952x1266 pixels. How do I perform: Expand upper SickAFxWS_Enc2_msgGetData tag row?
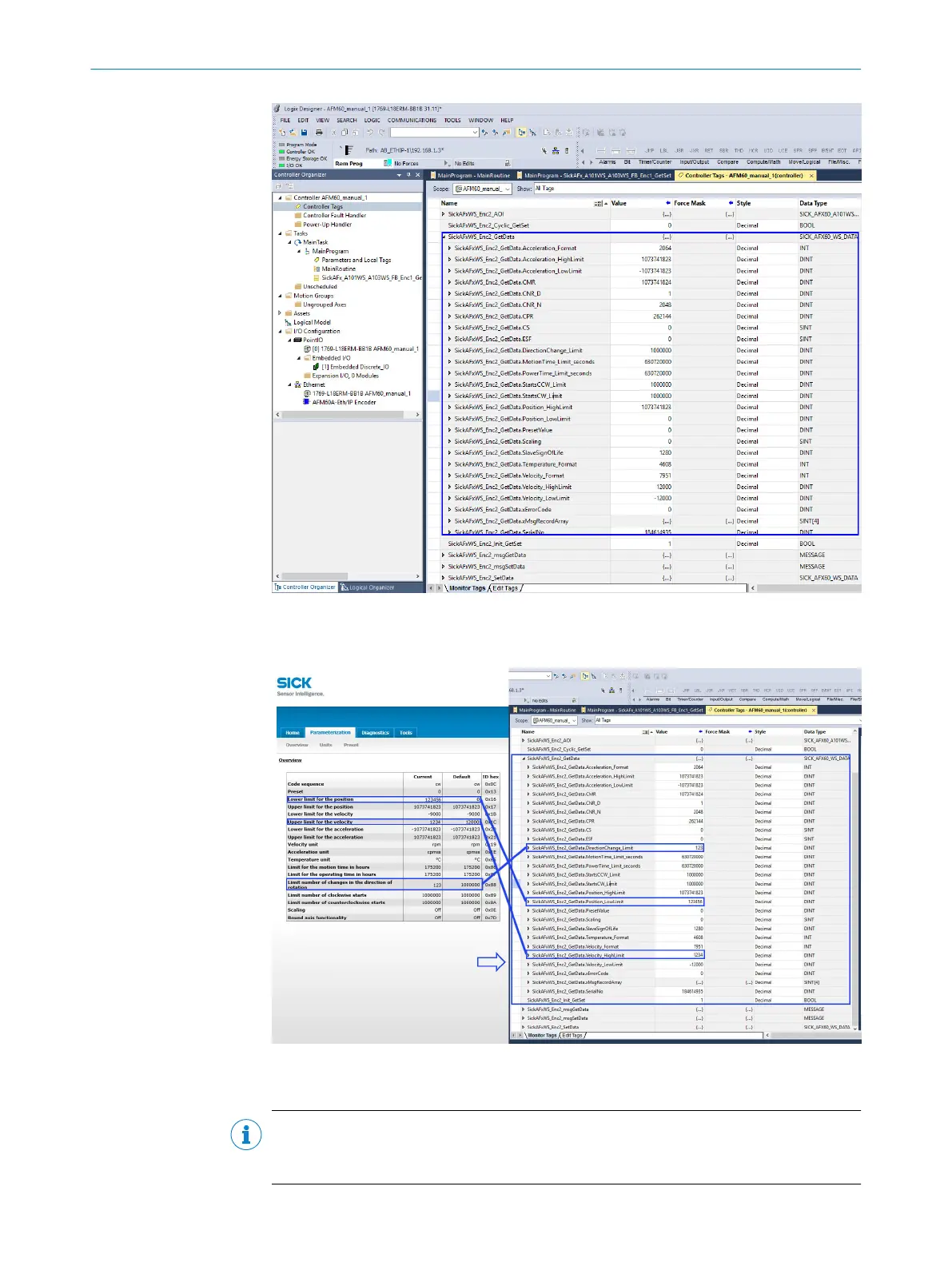click(444, 555)
